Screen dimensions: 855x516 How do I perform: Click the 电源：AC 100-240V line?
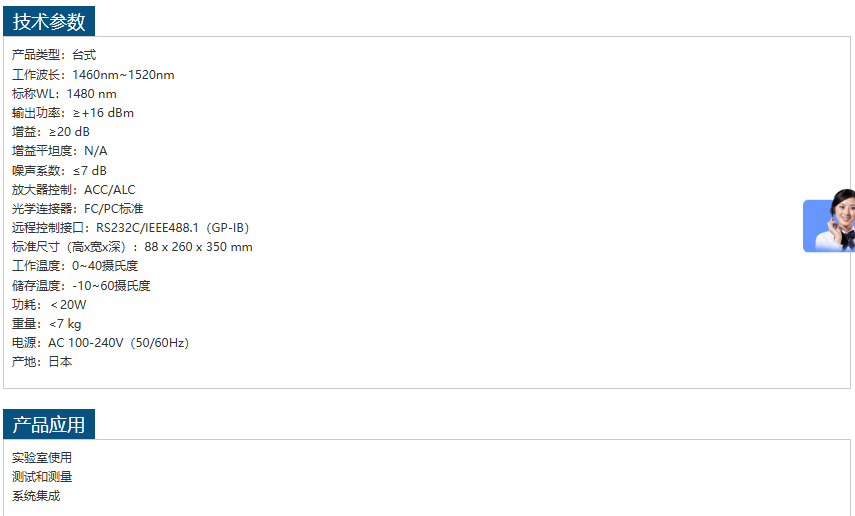click(100, 343)
